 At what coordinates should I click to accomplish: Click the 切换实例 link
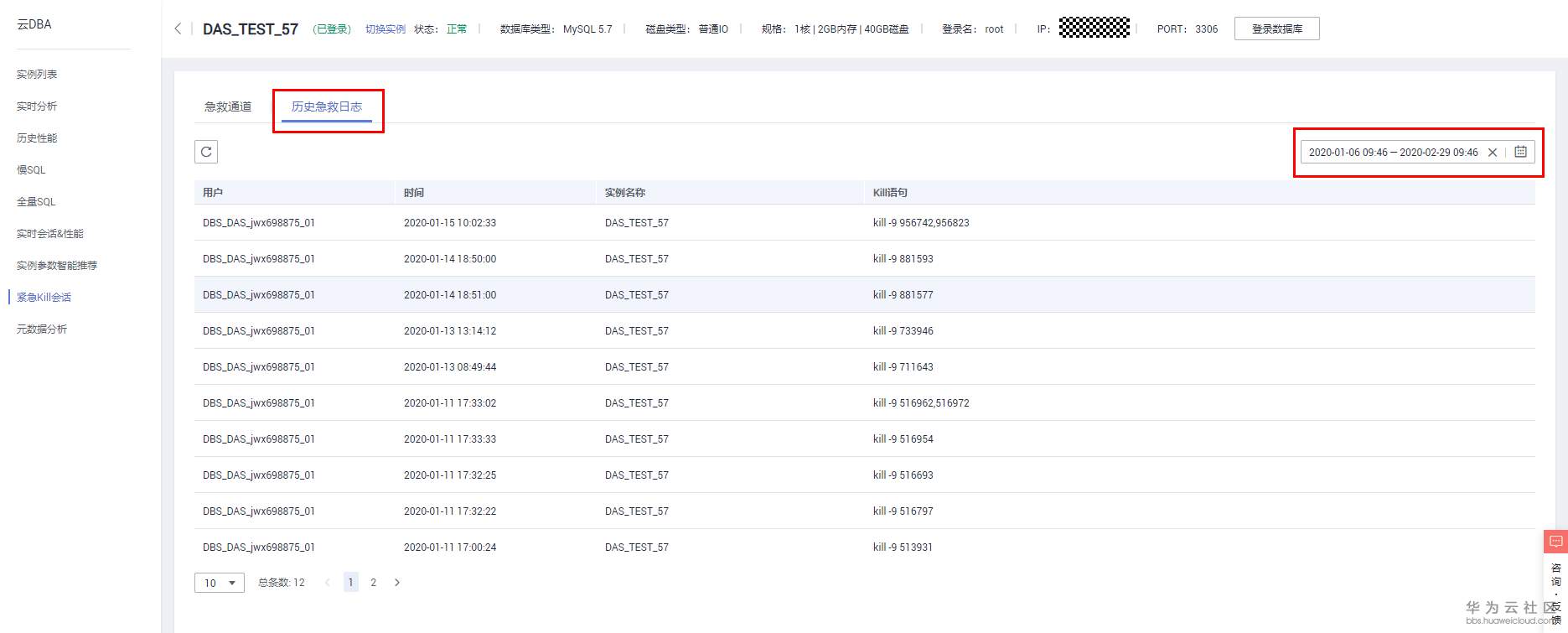[x=386, y=29]
